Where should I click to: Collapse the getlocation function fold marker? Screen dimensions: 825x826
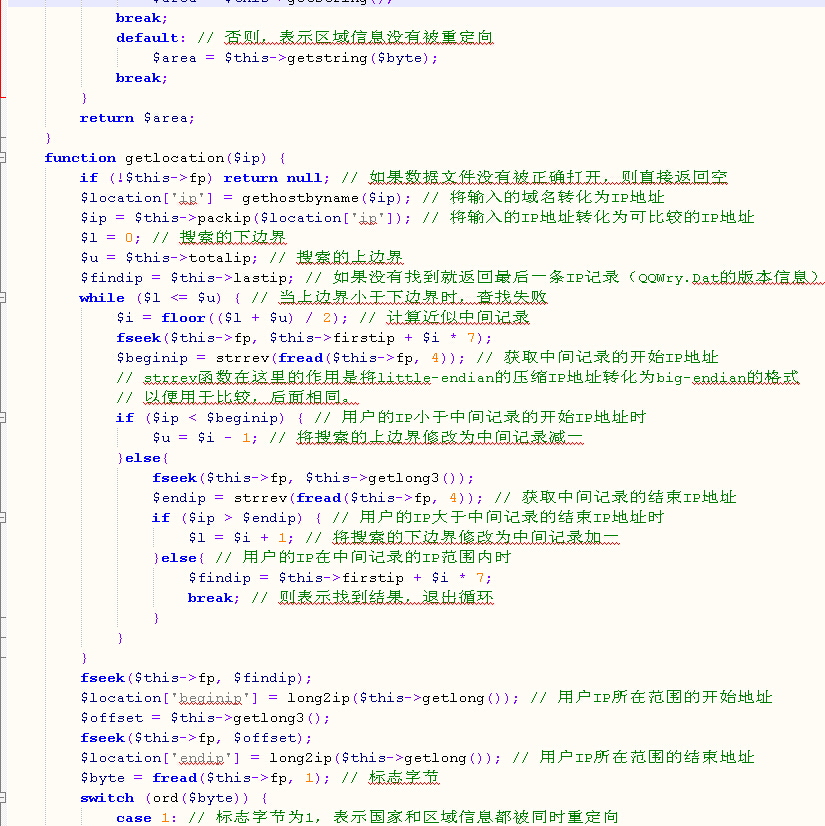tap(4, 158)
